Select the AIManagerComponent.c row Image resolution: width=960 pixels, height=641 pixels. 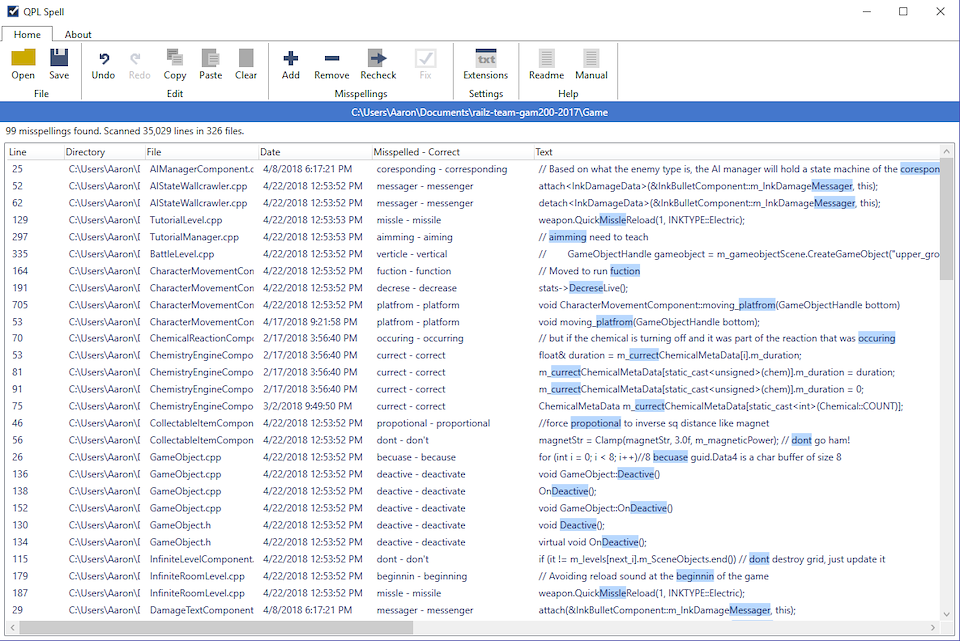click(x=473, y=169)
